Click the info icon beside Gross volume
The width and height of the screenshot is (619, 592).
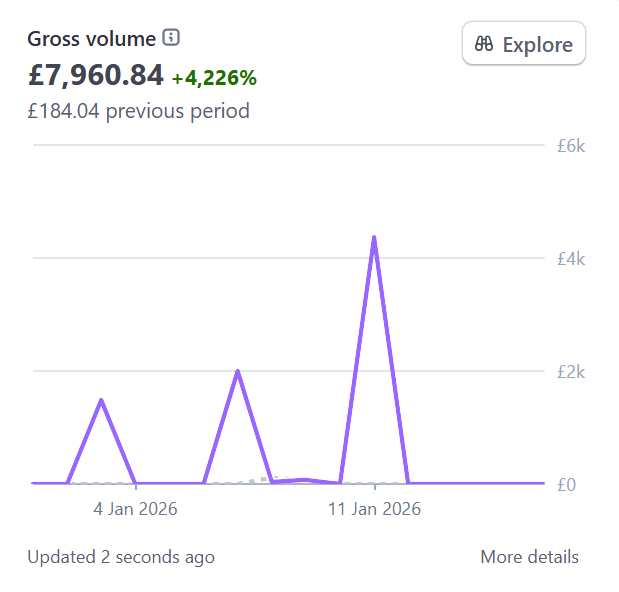click(171, 38)
